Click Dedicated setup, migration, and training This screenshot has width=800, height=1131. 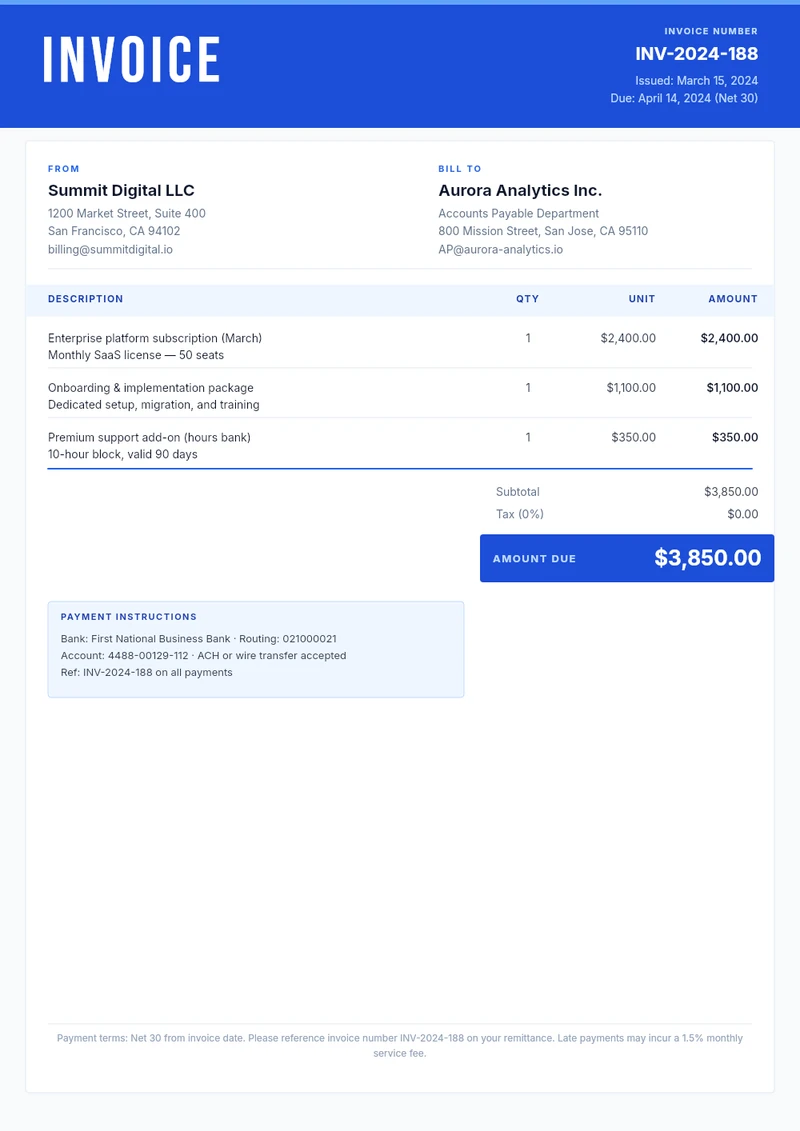click(x=154, y=405)
